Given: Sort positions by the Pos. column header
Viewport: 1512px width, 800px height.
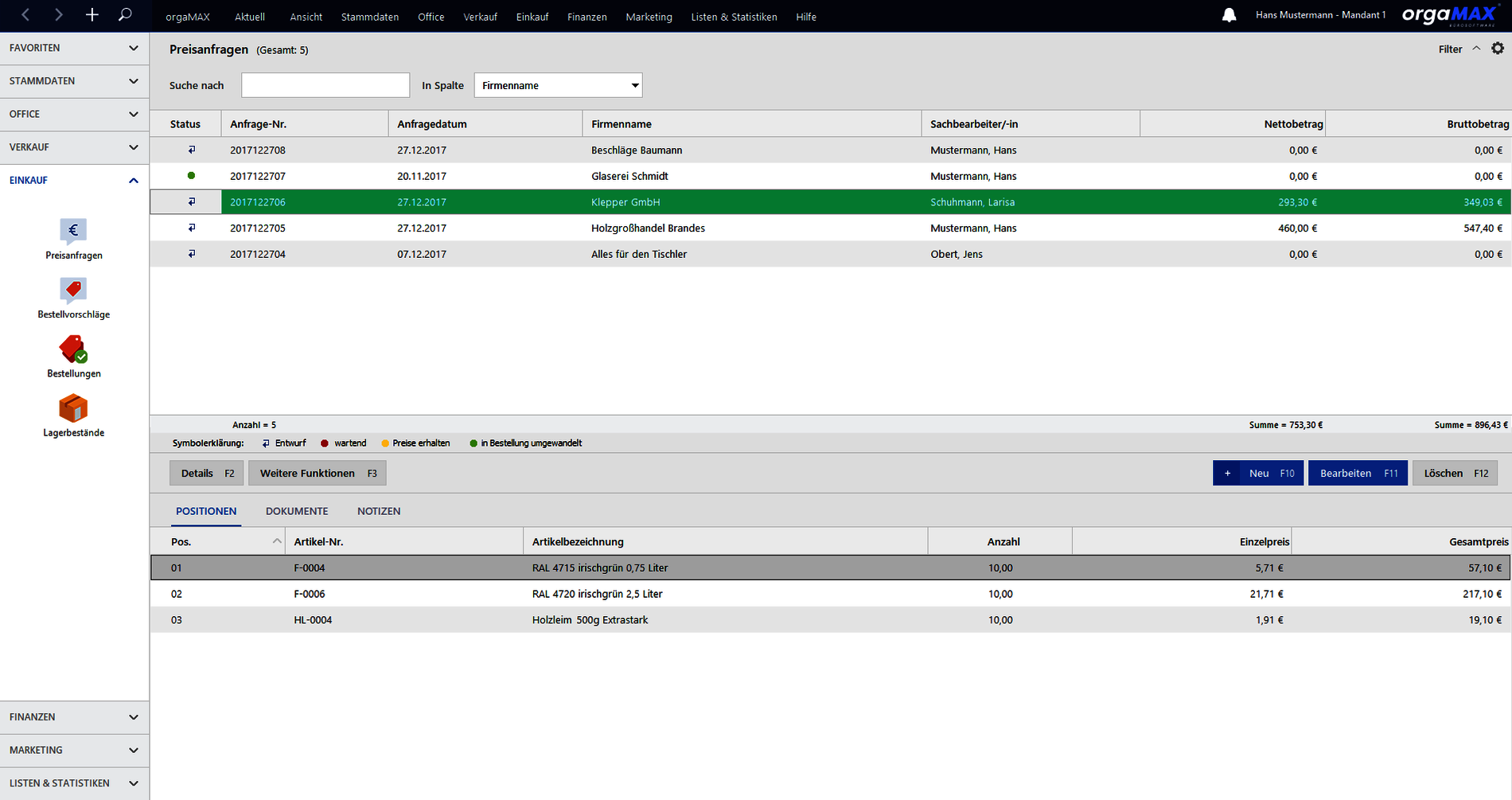Looking at the screenshot, I should pyautogui.click(x=218, y=541).
